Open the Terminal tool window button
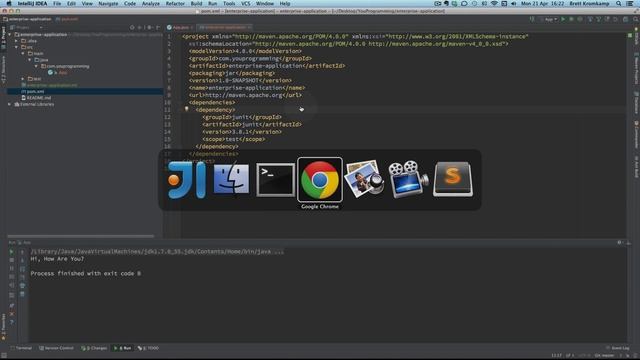 [21, 348]
